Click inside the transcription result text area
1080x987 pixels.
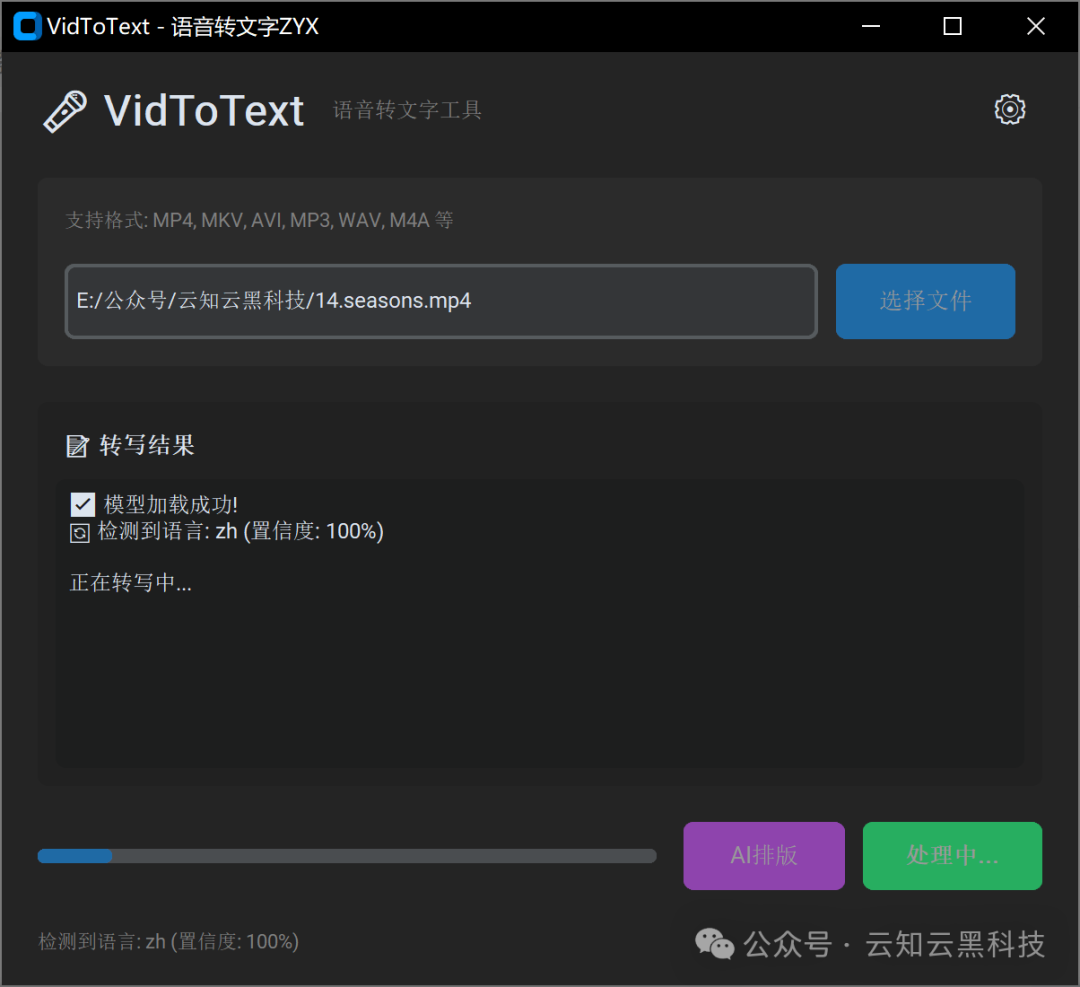click(x=539, y=623)
